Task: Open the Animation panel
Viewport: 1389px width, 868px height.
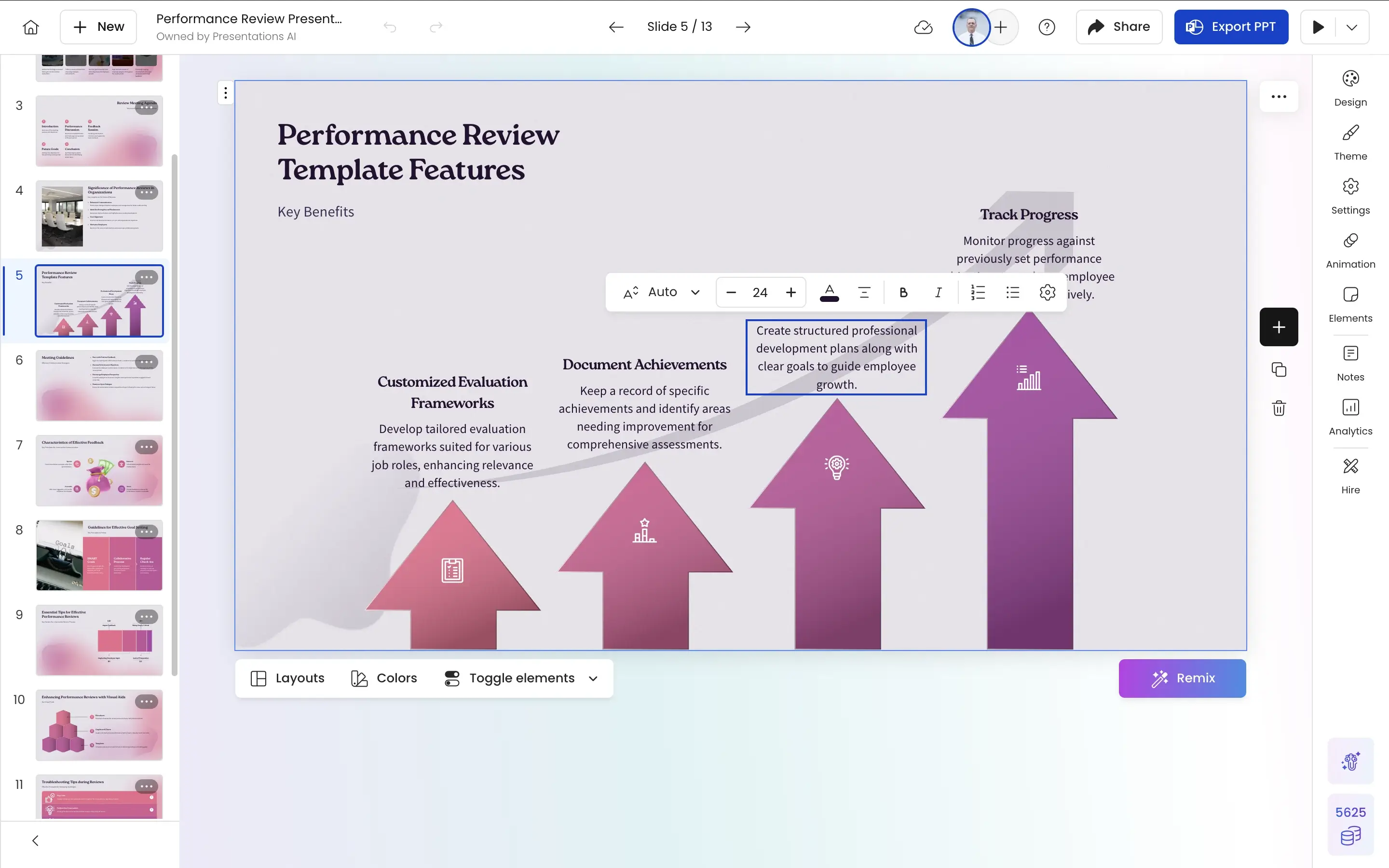Action: 1350,250
